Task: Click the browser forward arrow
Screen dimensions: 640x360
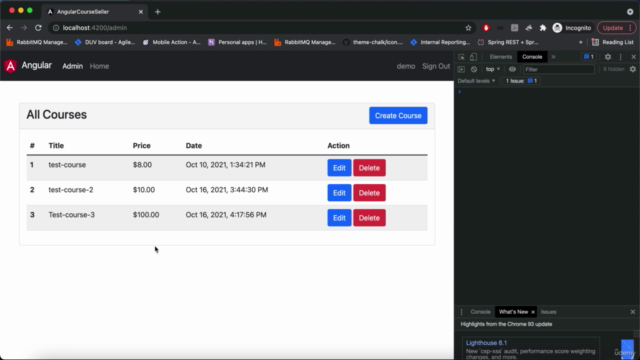Action: point(24,28)
